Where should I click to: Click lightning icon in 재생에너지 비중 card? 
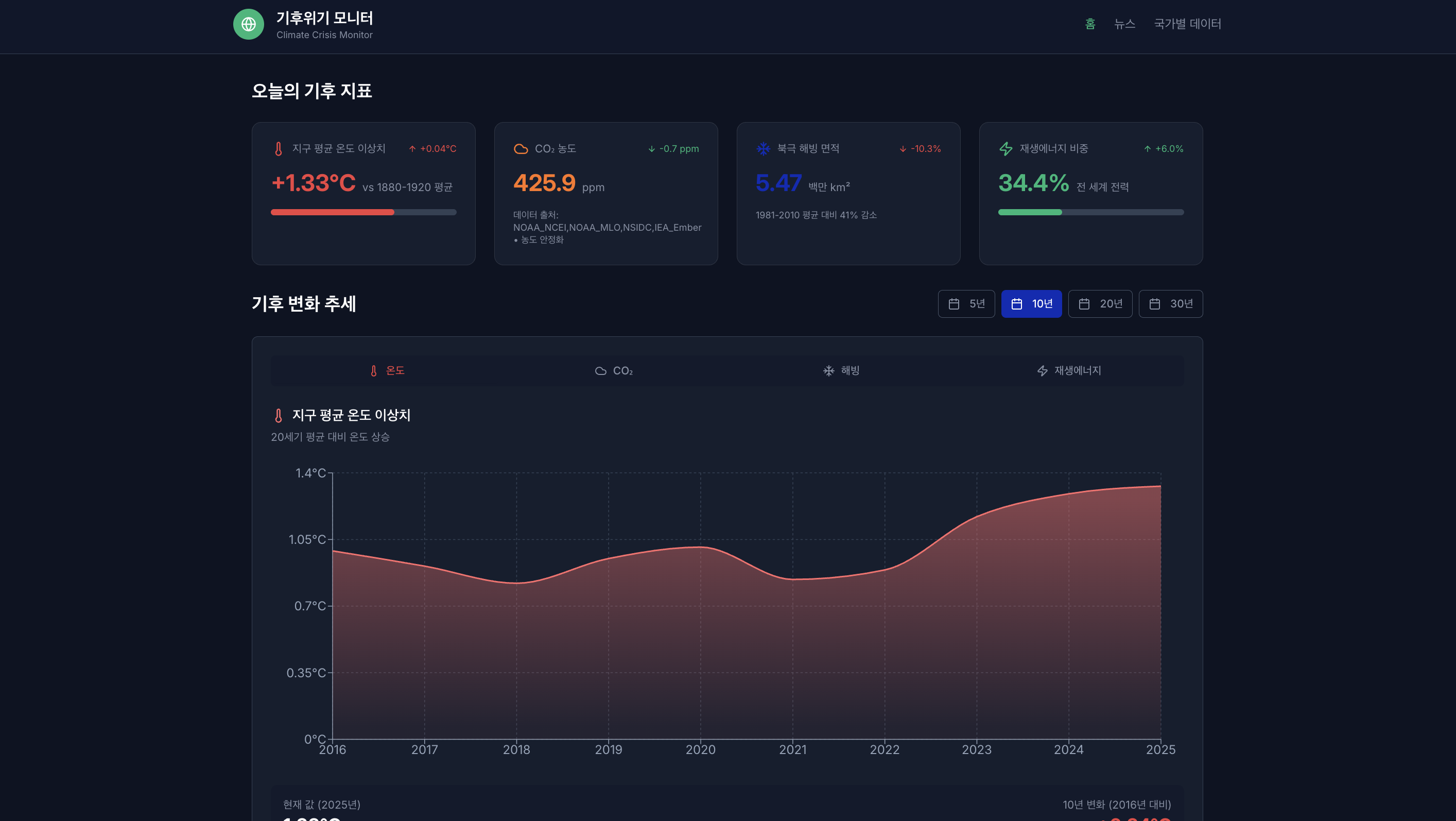click(1006, 149)
